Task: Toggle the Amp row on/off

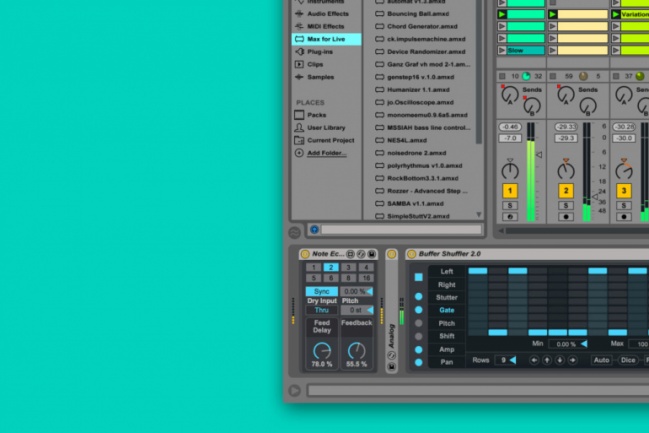Action: [x=418, y=349]
